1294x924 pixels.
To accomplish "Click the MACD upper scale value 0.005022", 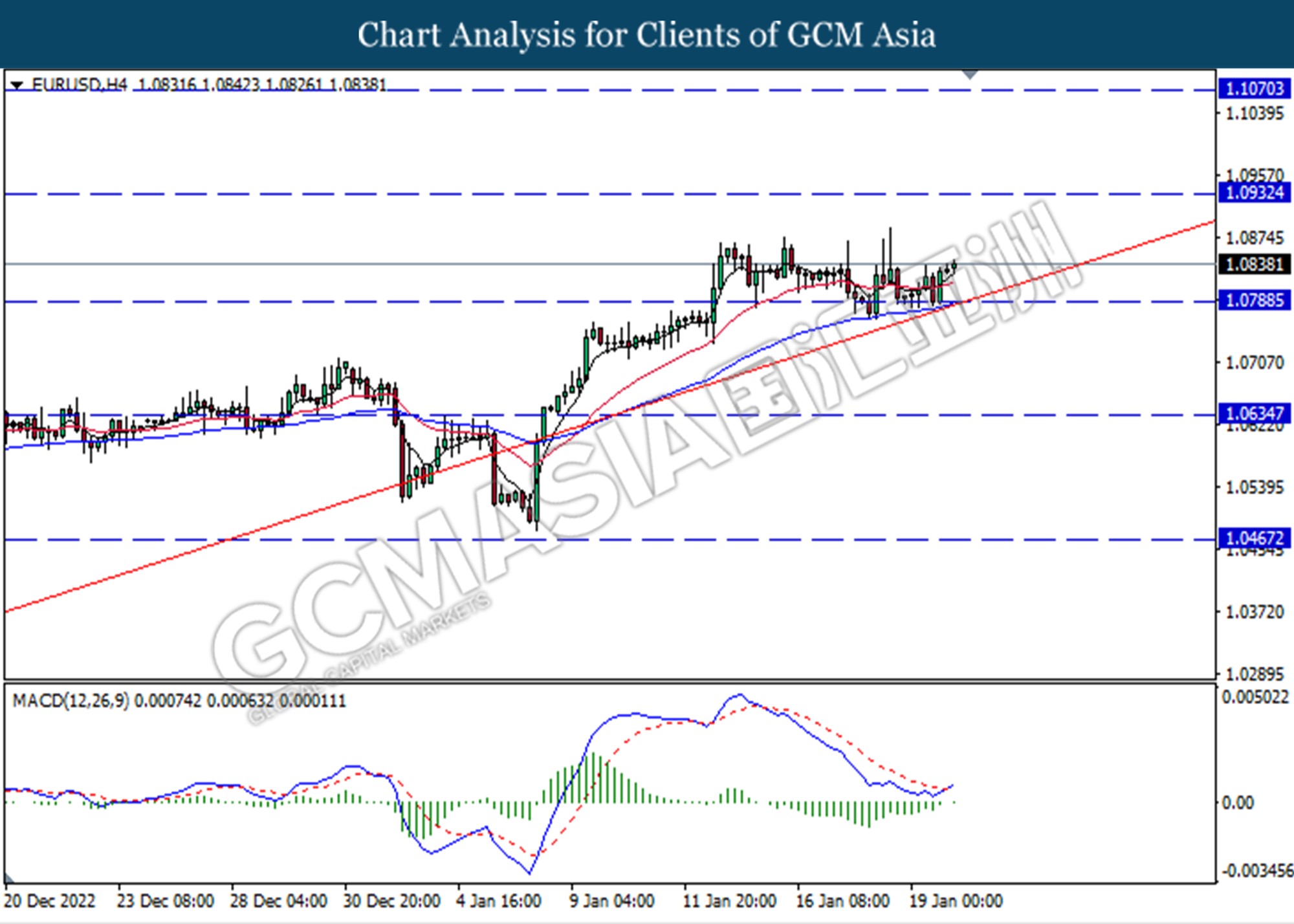I will [x=1255, y=698].
